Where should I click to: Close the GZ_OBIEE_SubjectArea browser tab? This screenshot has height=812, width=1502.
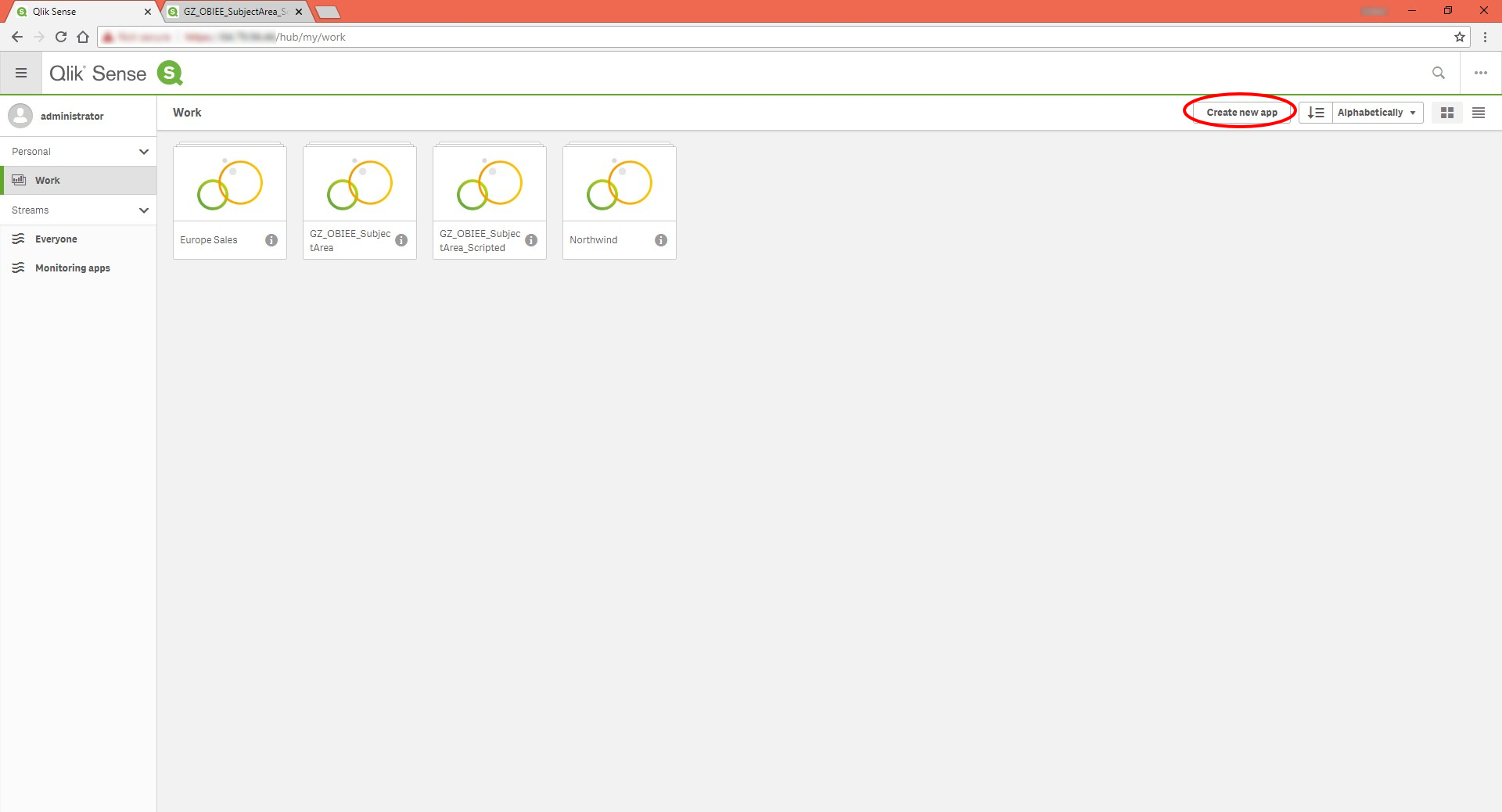point(299,12)
